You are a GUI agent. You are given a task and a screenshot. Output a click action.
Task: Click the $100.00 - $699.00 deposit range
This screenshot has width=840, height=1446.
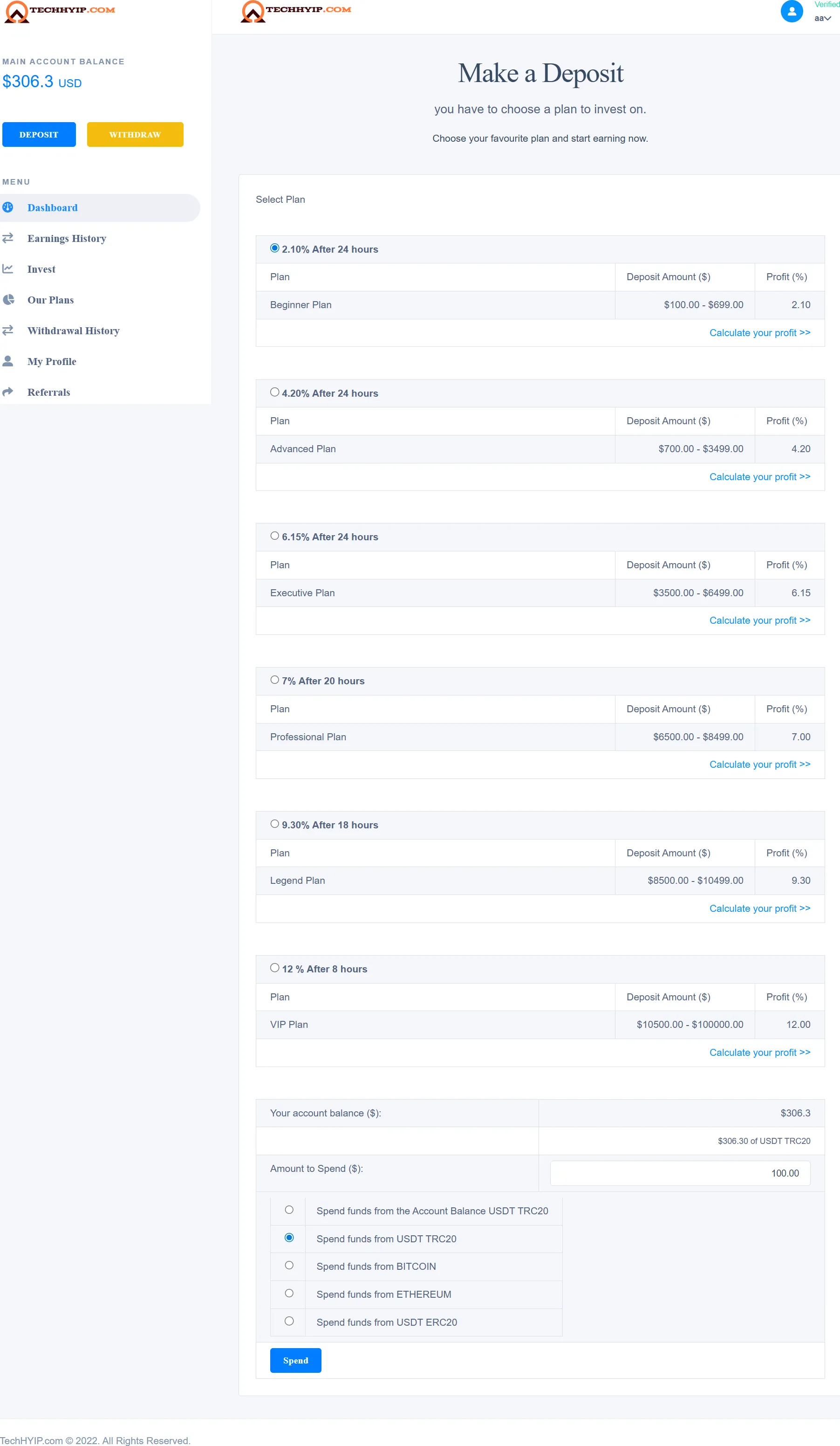click(703, 305)
